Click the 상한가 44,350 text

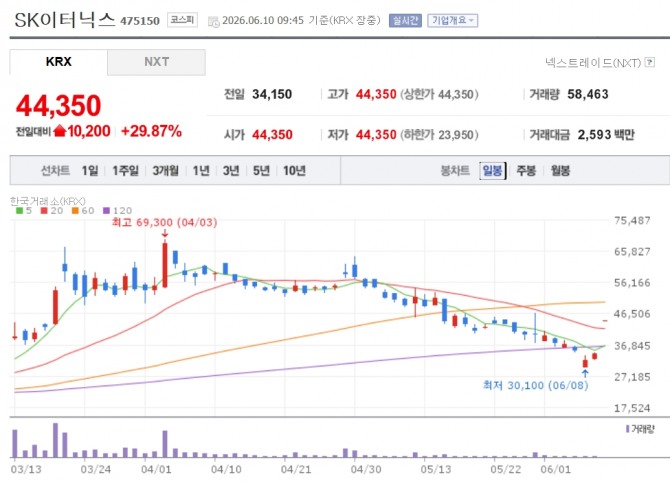(x=439, y=94)
